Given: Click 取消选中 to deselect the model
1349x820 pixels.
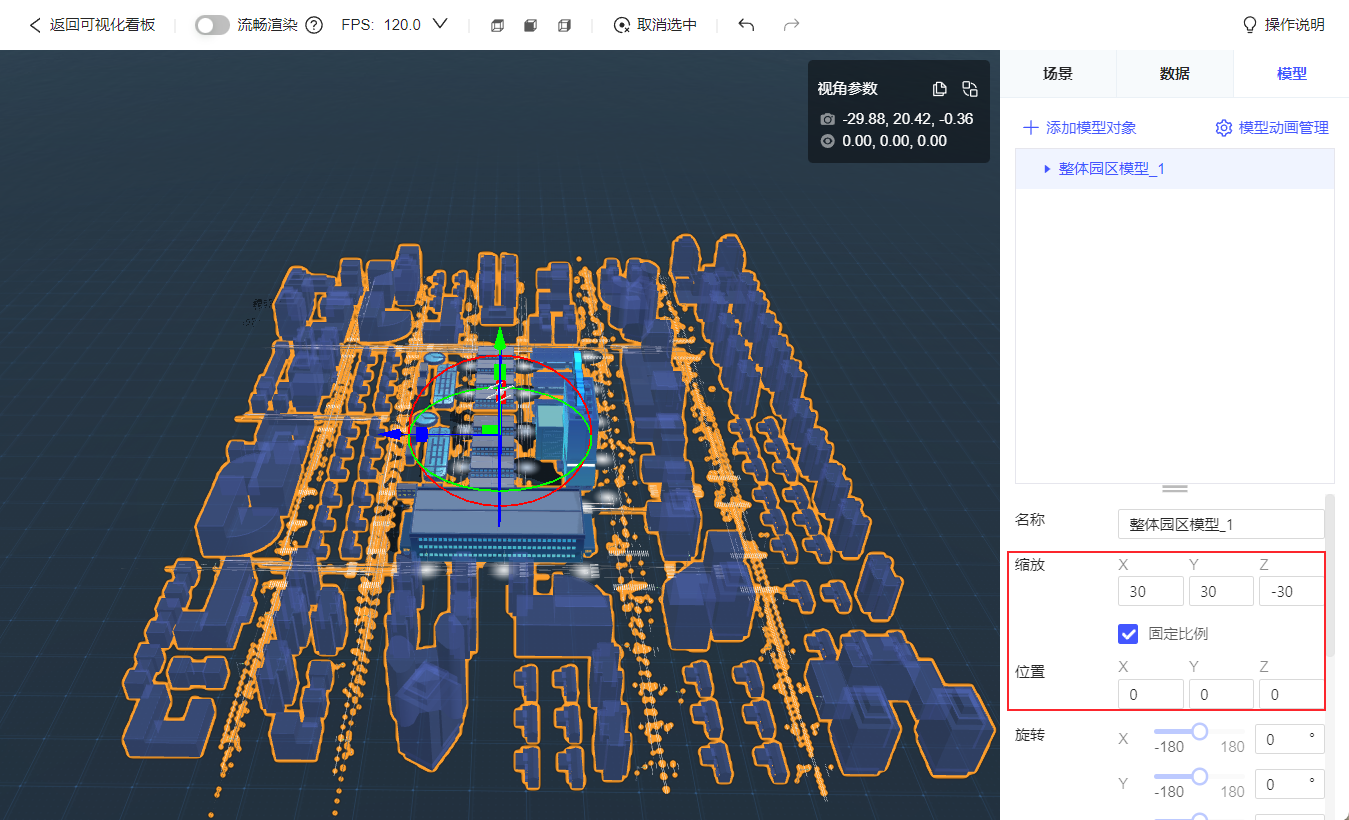Looking at the screenshot, I should click(x=655, y=25).
